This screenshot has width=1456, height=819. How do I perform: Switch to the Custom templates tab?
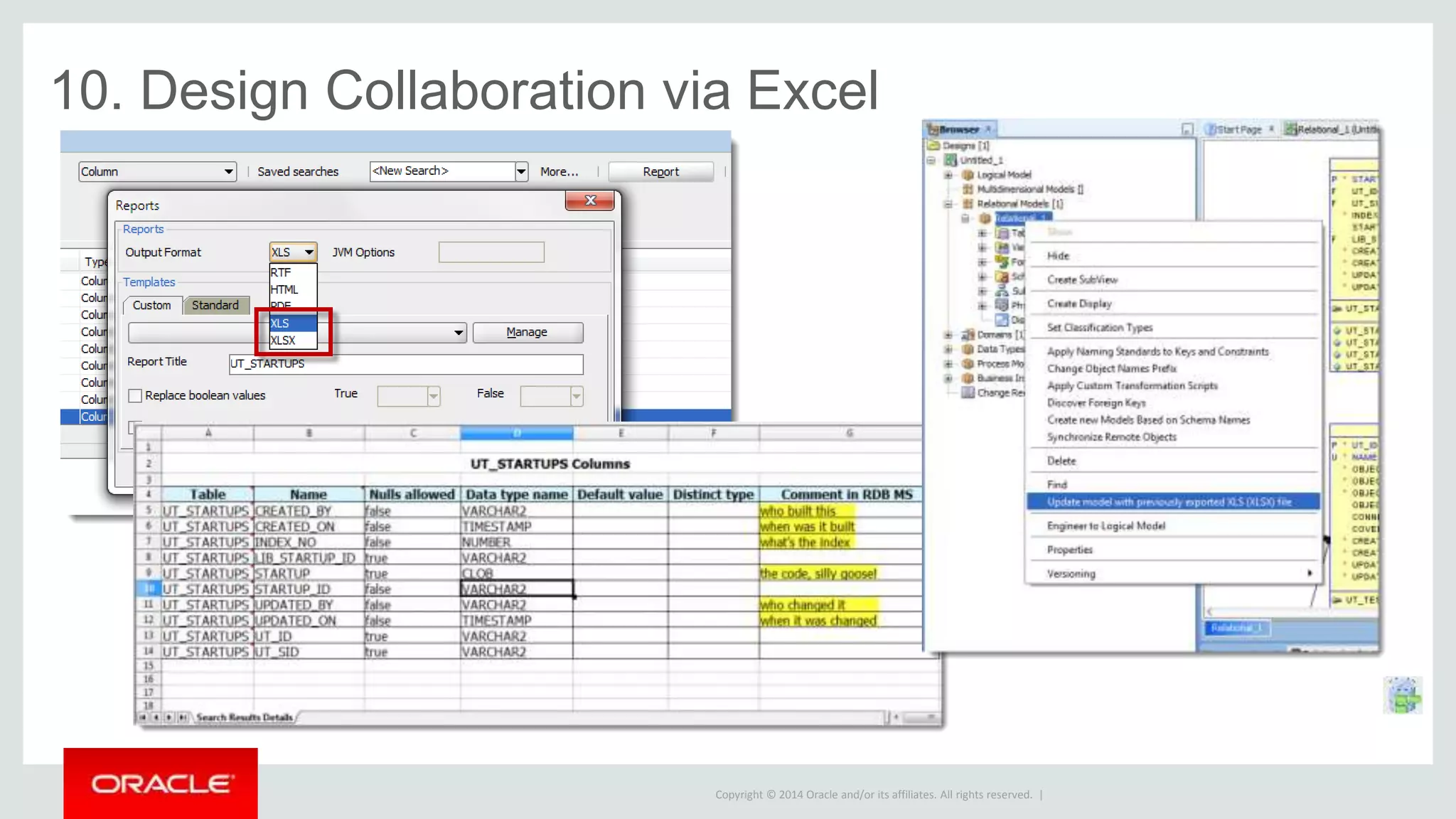point(152,305)
